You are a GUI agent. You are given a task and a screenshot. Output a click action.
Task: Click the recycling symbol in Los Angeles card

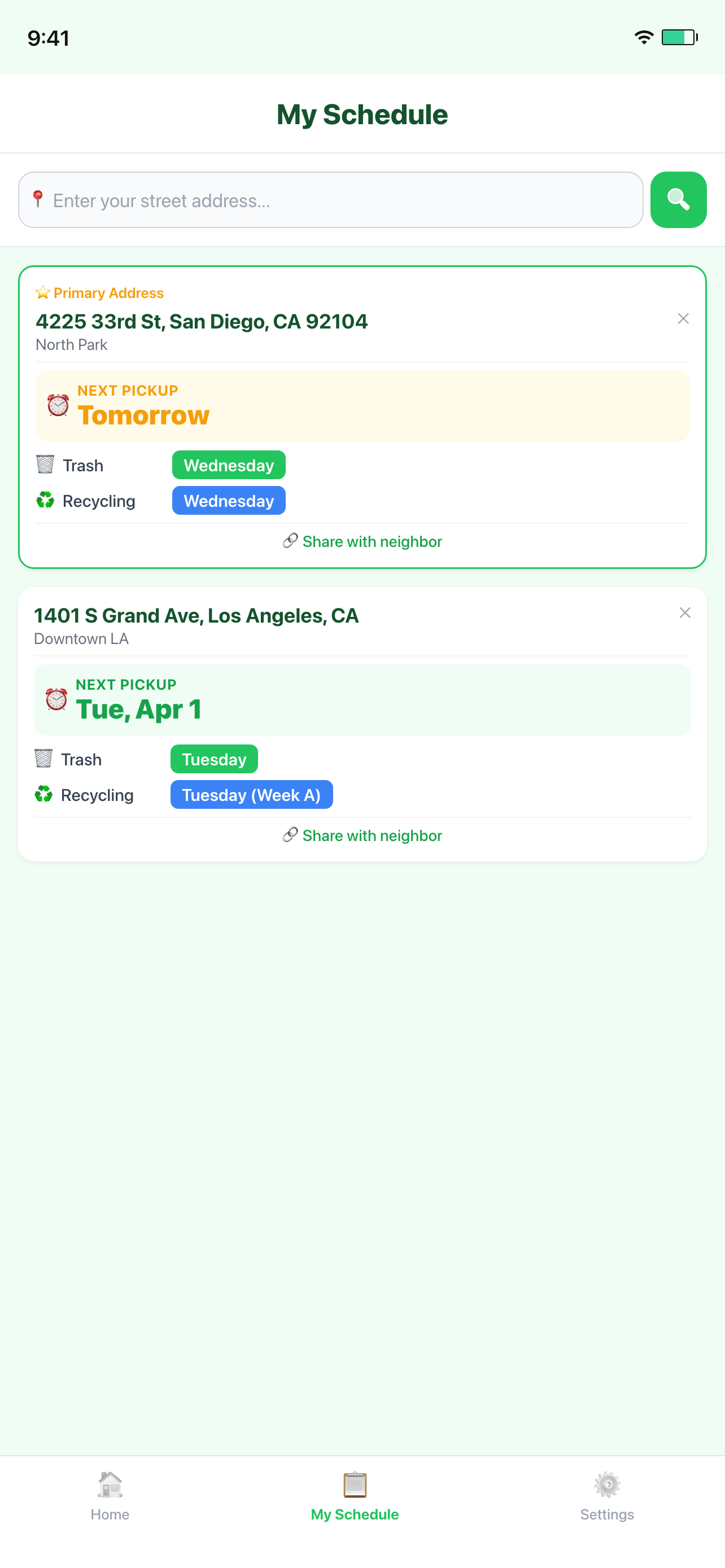[43, 794]
